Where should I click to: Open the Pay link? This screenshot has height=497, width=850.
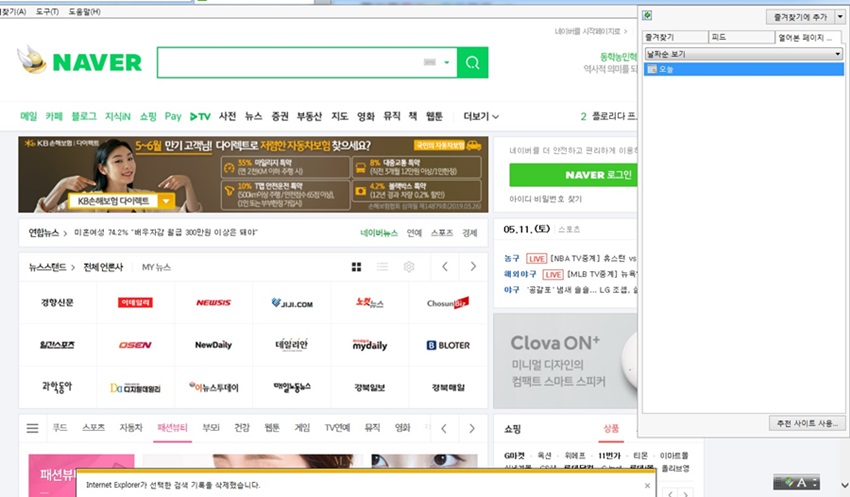point(173,116)
